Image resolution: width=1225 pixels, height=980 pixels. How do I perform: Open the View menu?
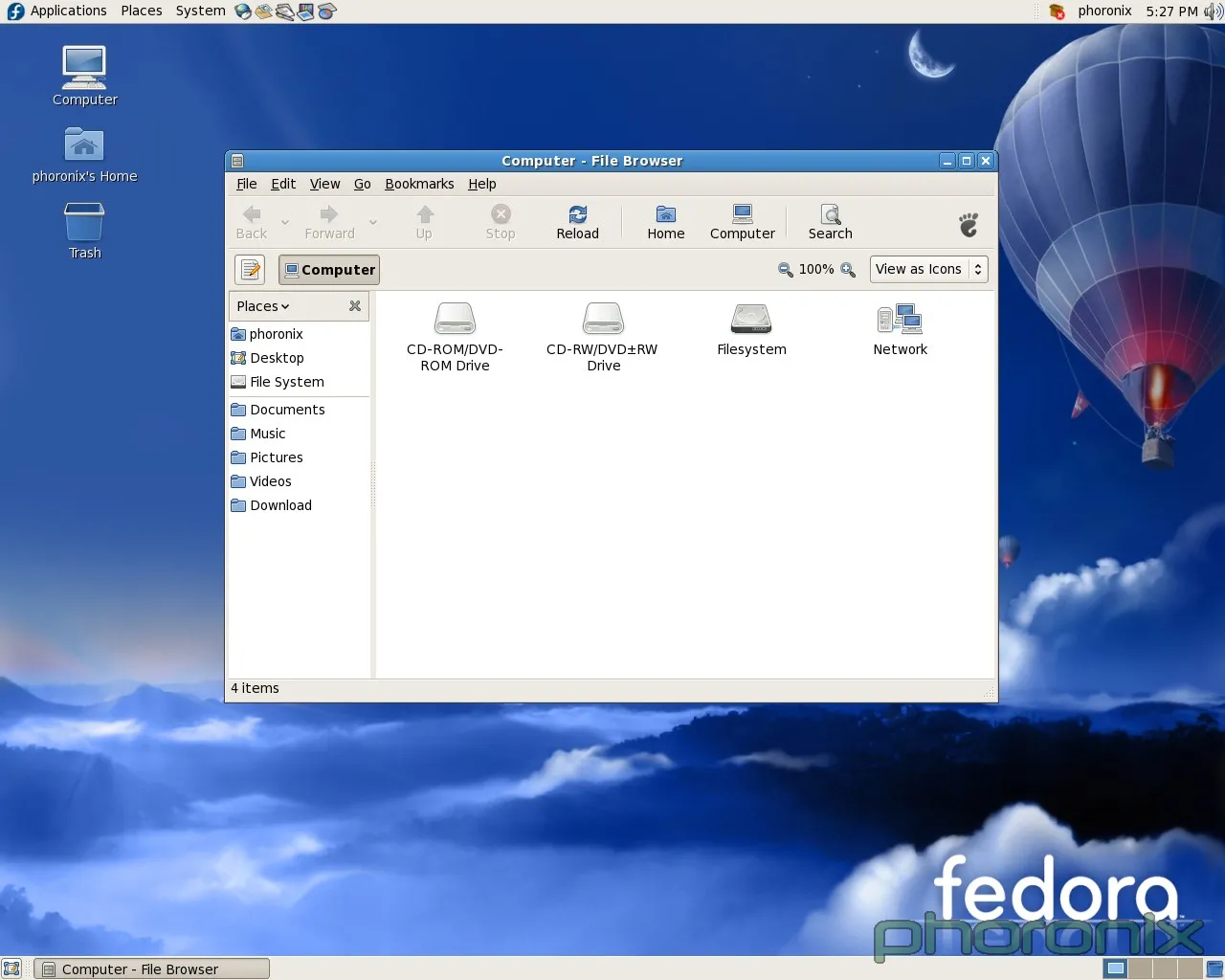[324, 184]
